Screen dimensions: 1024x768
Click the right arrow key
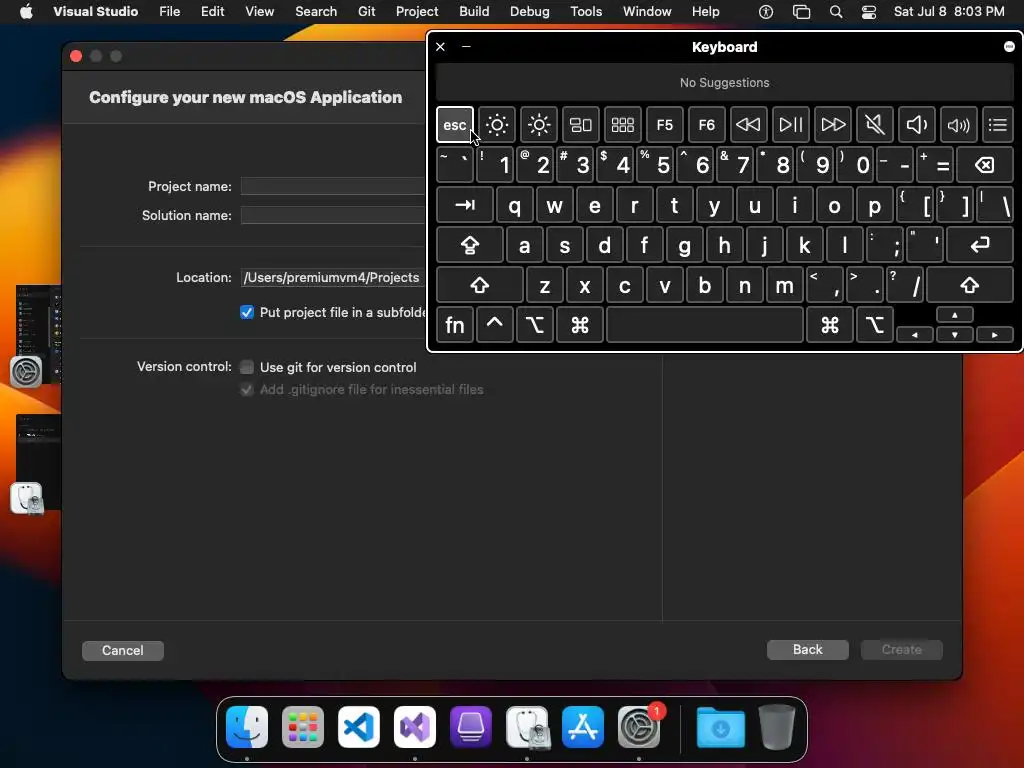click(x=995, y=334)
